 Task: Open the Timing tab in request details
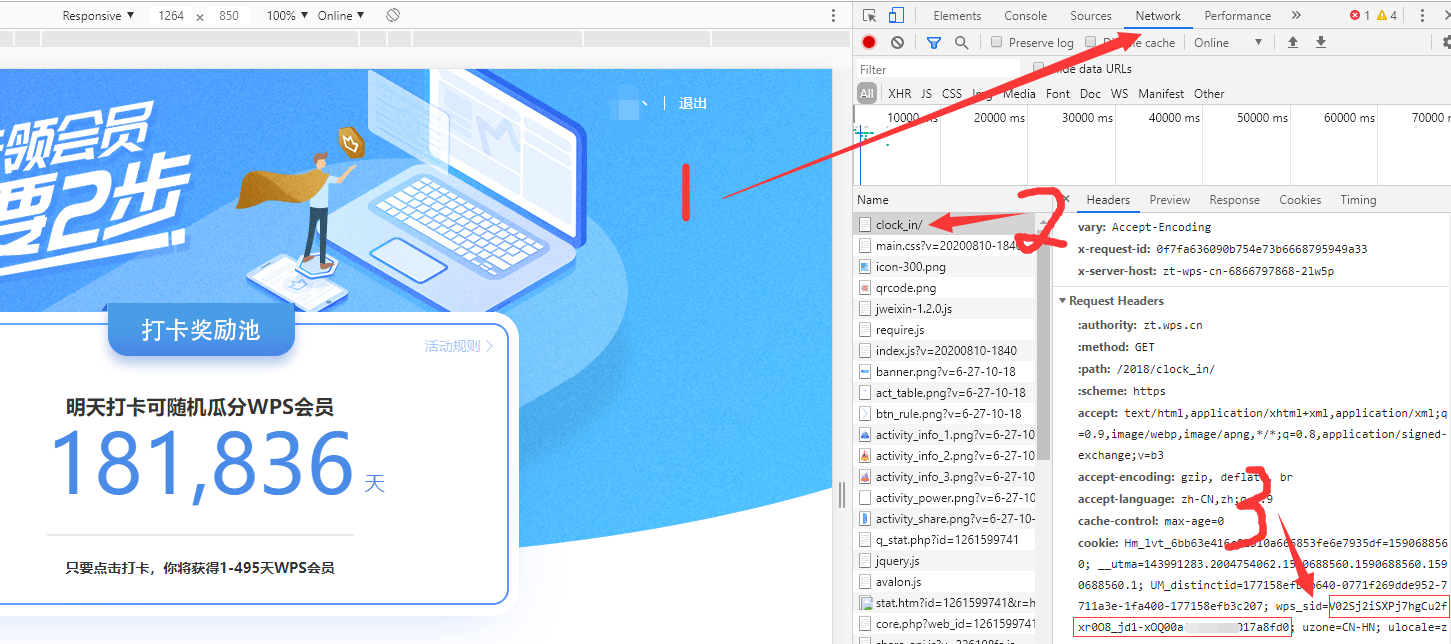[1358, 199]
